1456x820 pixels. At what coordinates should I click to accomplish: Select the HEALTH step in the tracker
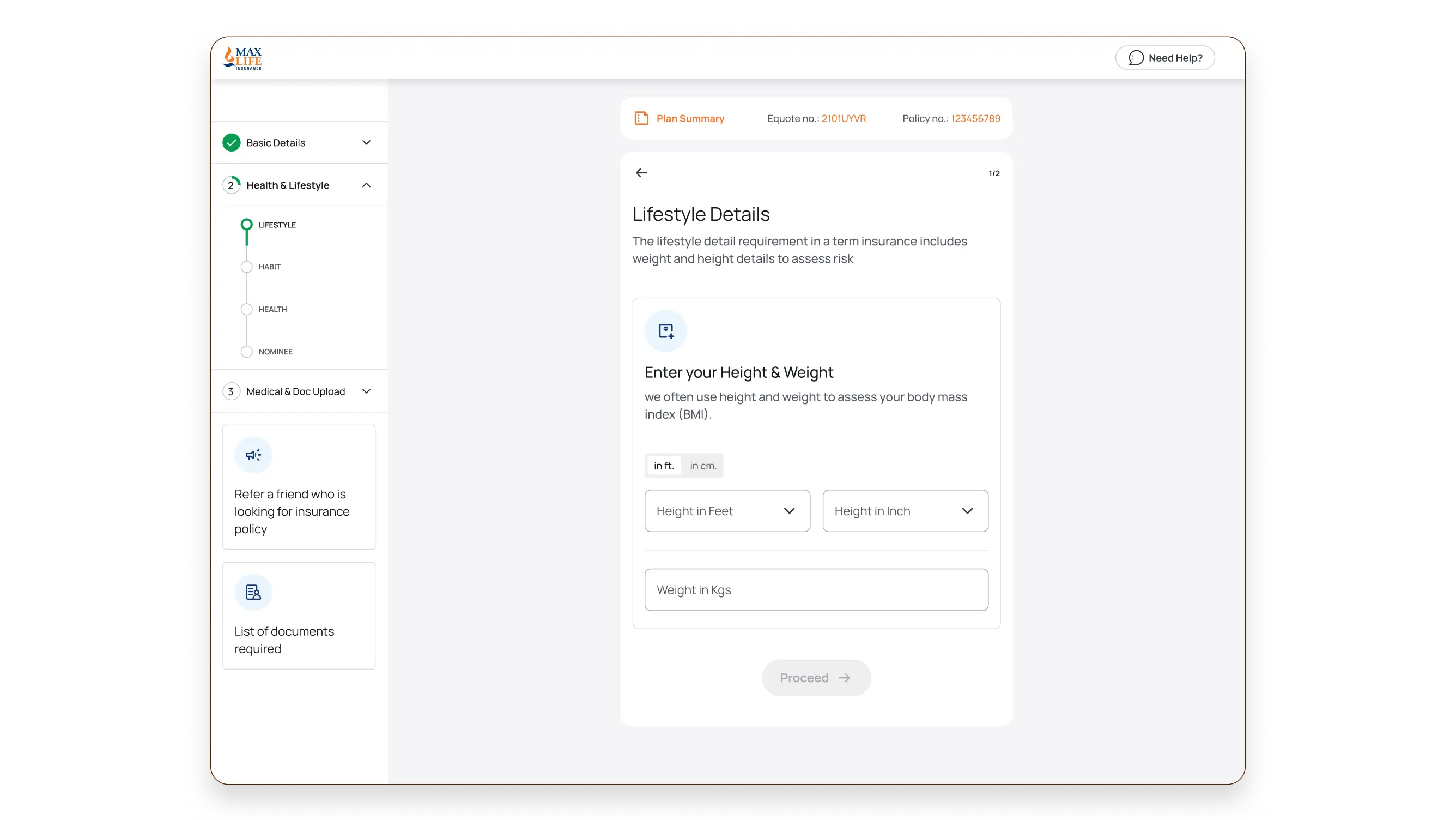click(246, 309)
